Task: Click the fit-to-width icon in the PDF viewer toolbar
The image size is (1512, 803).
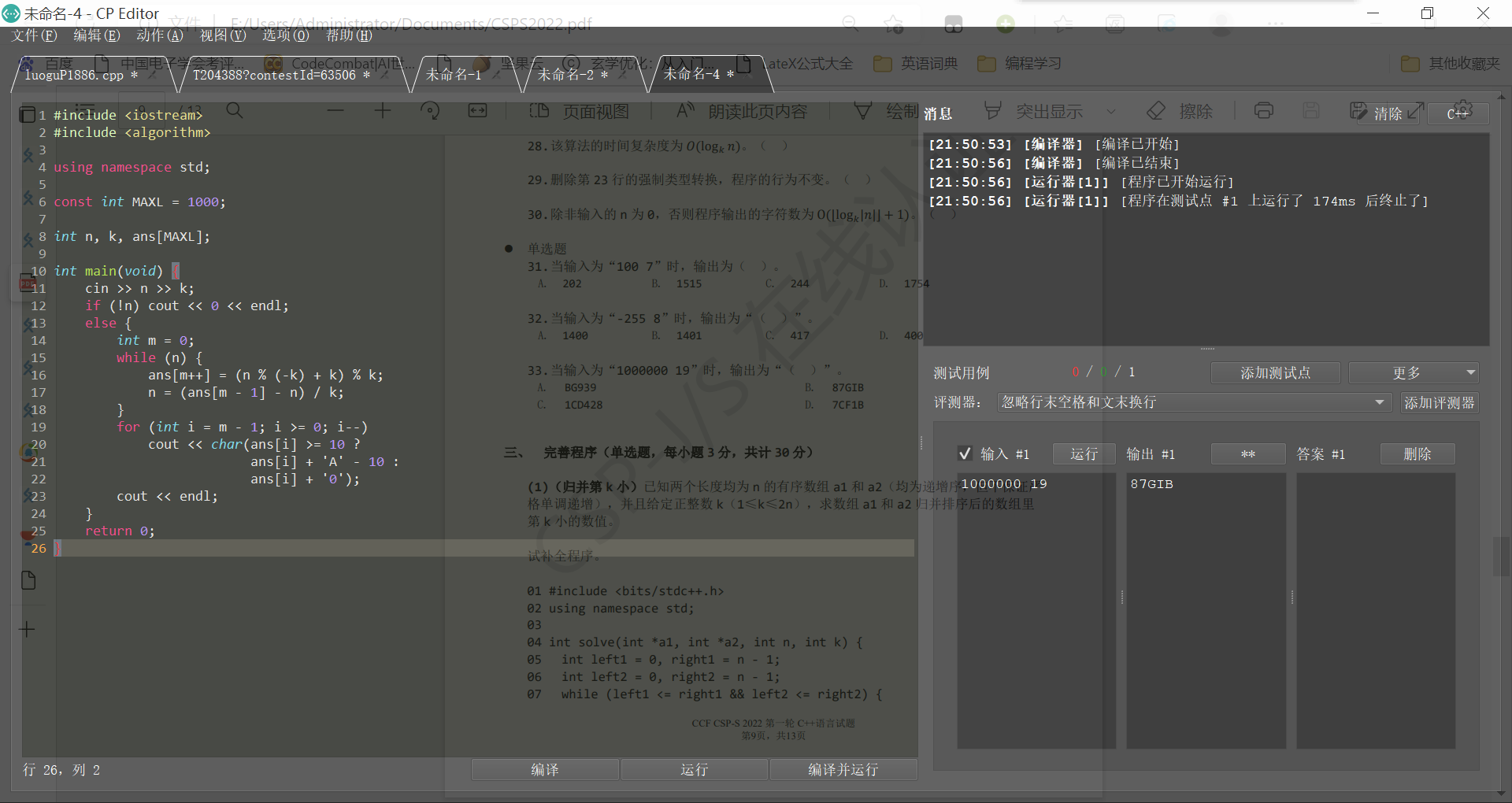Action: pyautogui.click(x=477, y=111)
